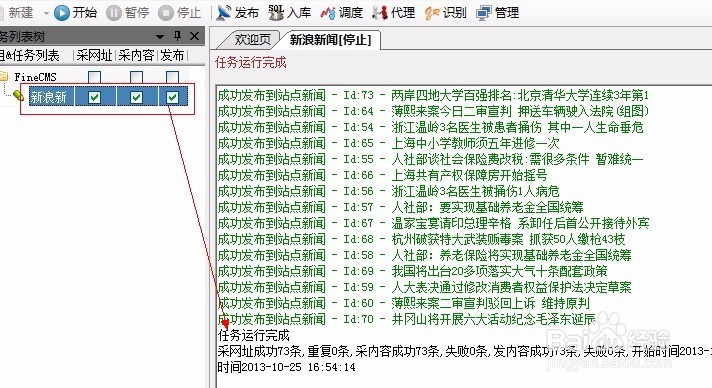Toggle FineCMS 发布 checkbox
Viewport: 712px width, 388px height.
click(x=172, y=77)
